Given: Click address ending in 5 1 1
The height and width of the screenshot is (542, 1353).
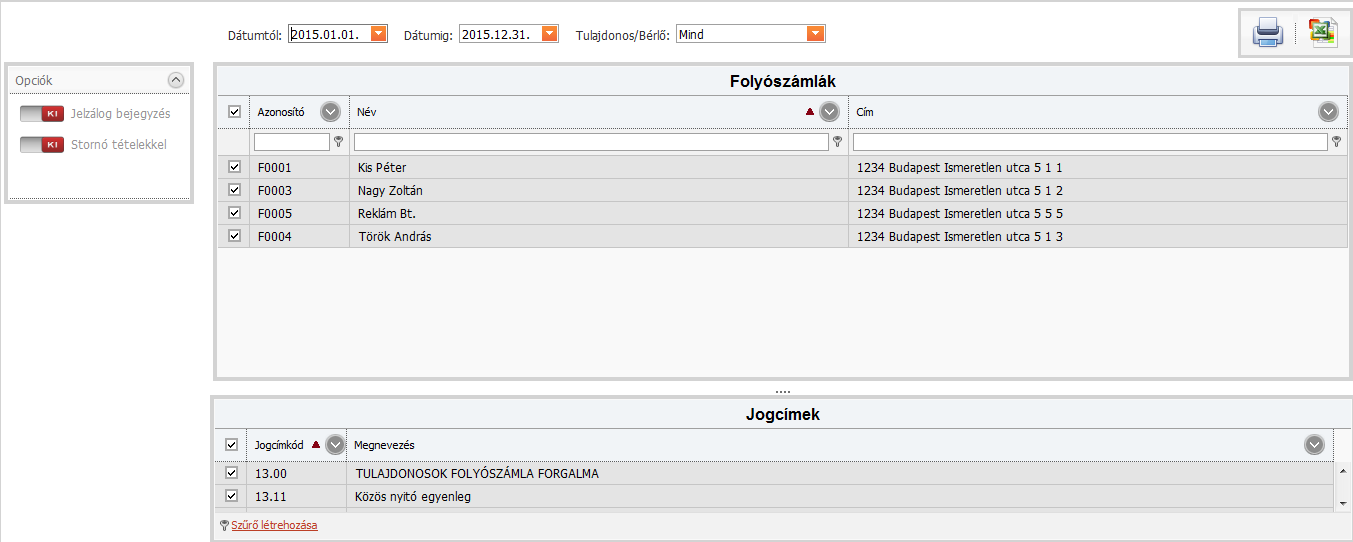Looking at the screenshot, I should point(960,167).
